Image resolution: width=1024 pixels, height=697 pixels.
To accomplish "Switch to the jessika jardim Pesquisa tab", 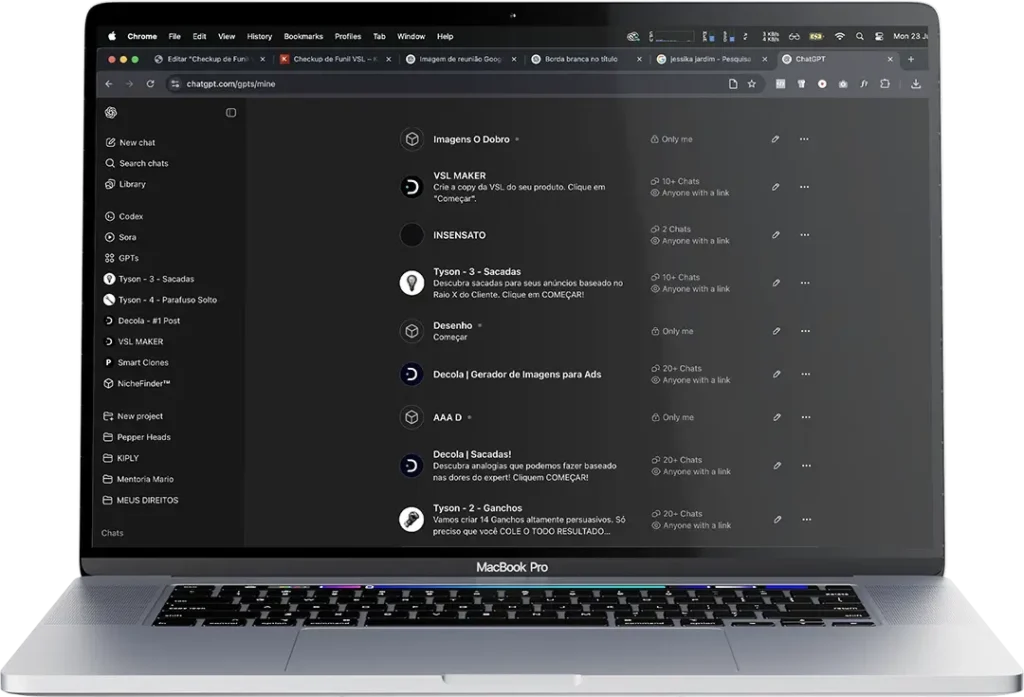I will 712,59.
